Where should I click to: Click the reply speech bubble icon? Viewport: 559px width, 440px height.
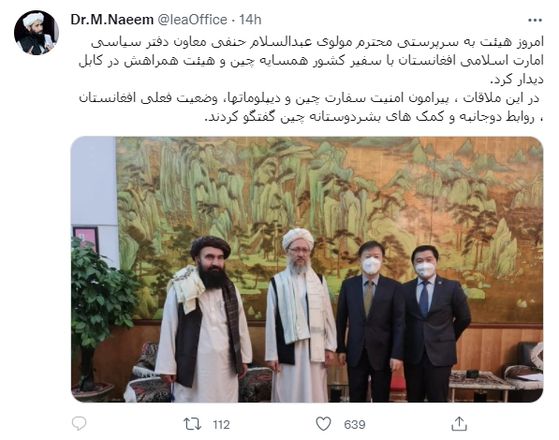click(x=79, y=424)
